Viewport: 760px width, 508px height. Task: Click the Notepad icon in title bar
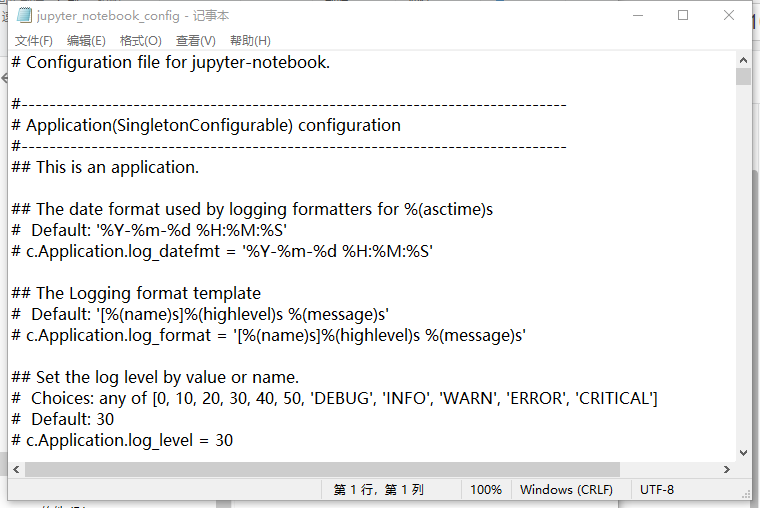pyautogui.click(x=24, y=16)
